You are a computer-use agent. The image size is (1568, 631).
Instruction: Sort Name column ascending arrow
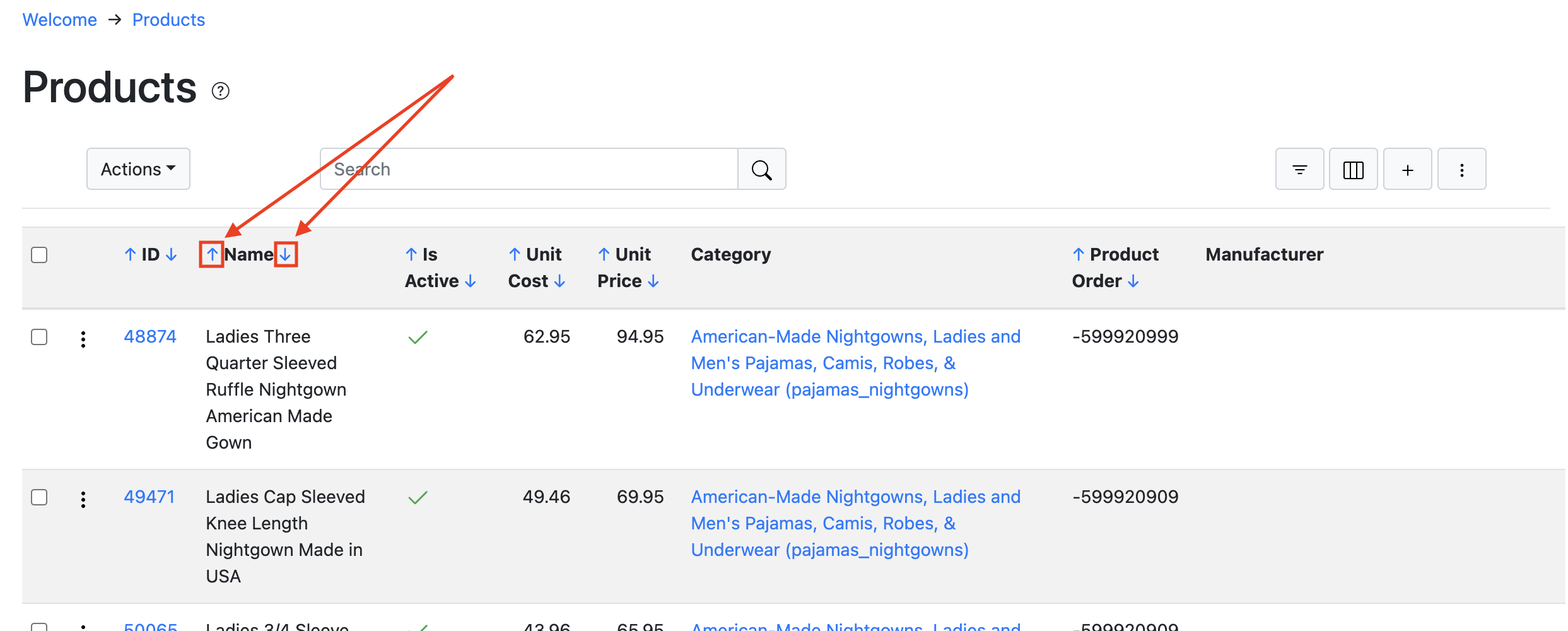[212, 254]
